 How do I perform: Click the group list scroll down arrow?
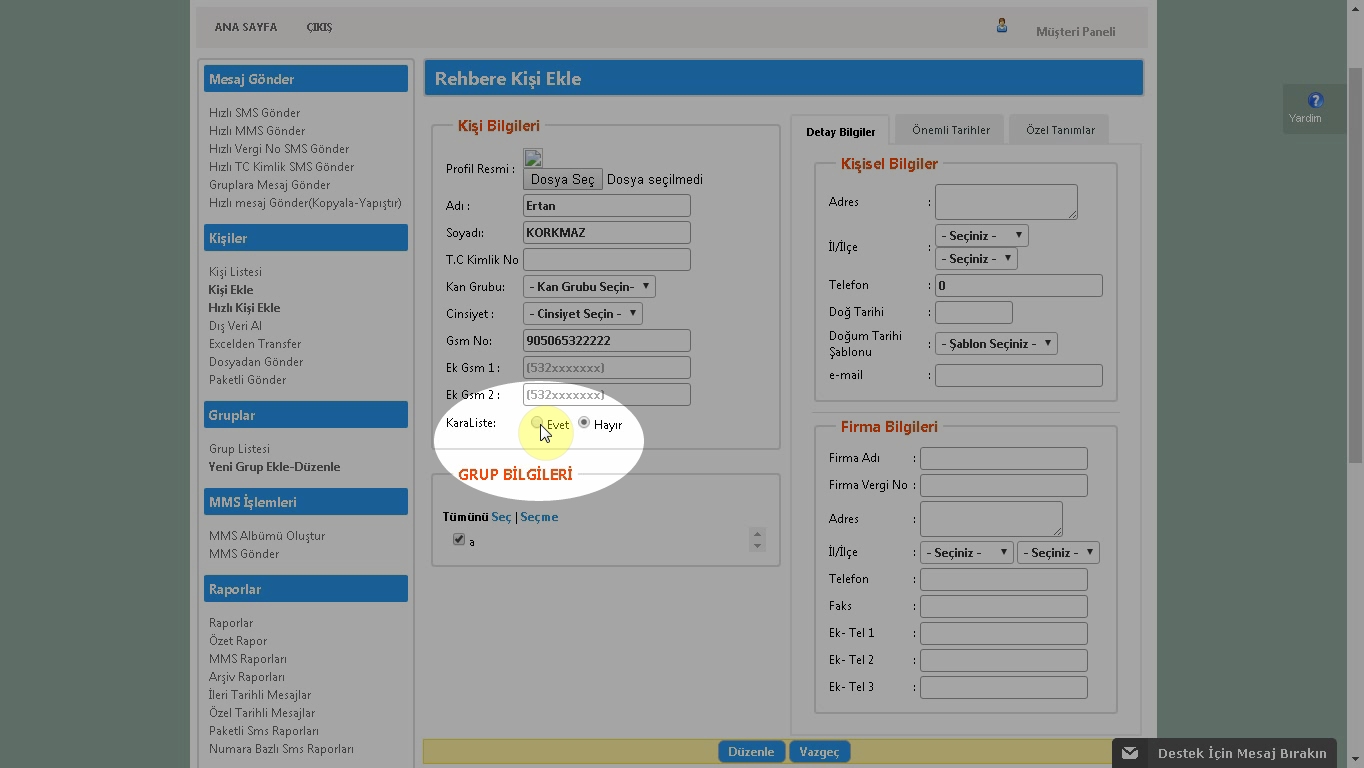coord(757,545)
